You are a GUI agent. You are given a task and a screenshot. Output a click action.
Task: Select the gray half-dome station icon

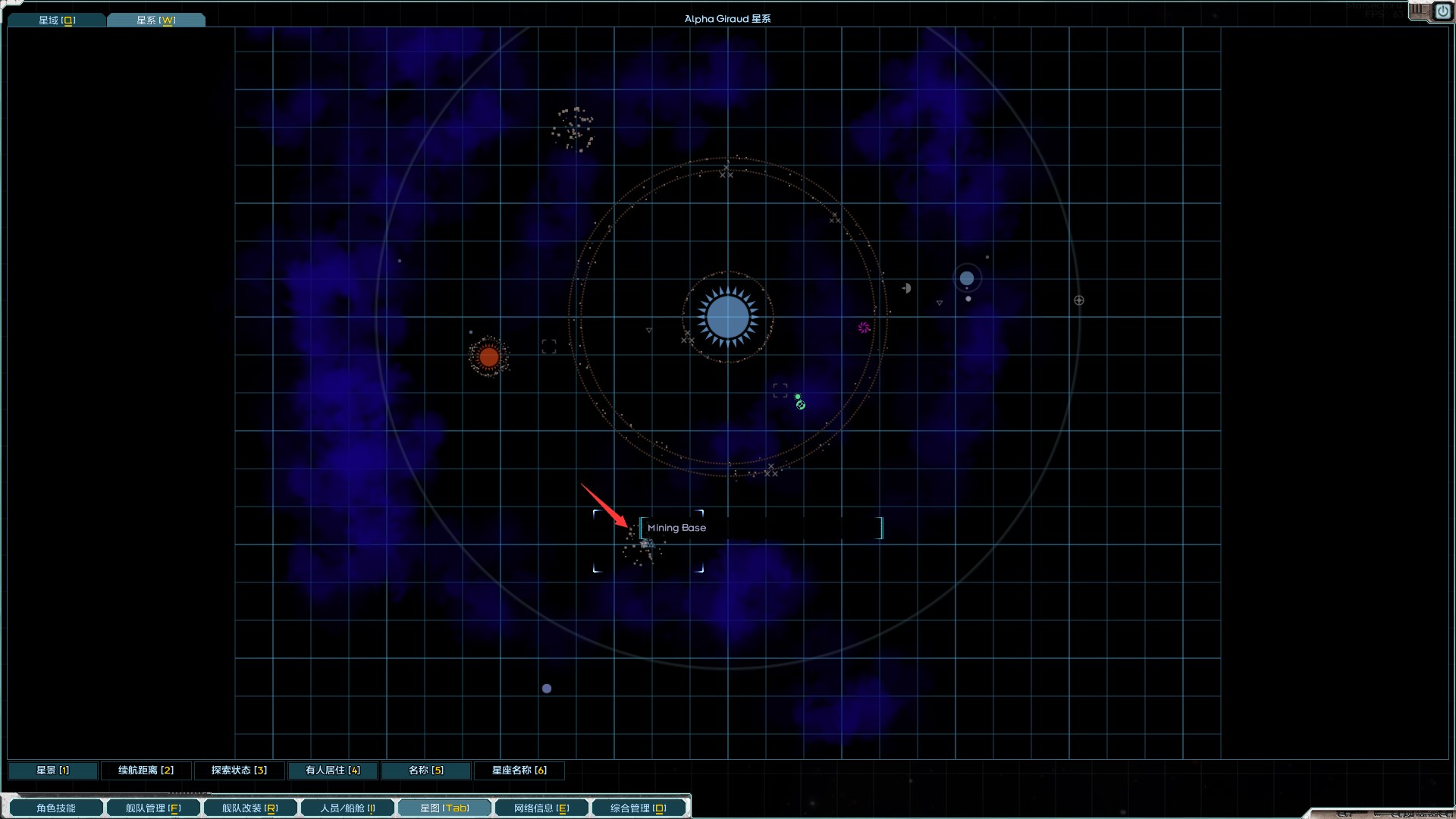click(907, 288)
